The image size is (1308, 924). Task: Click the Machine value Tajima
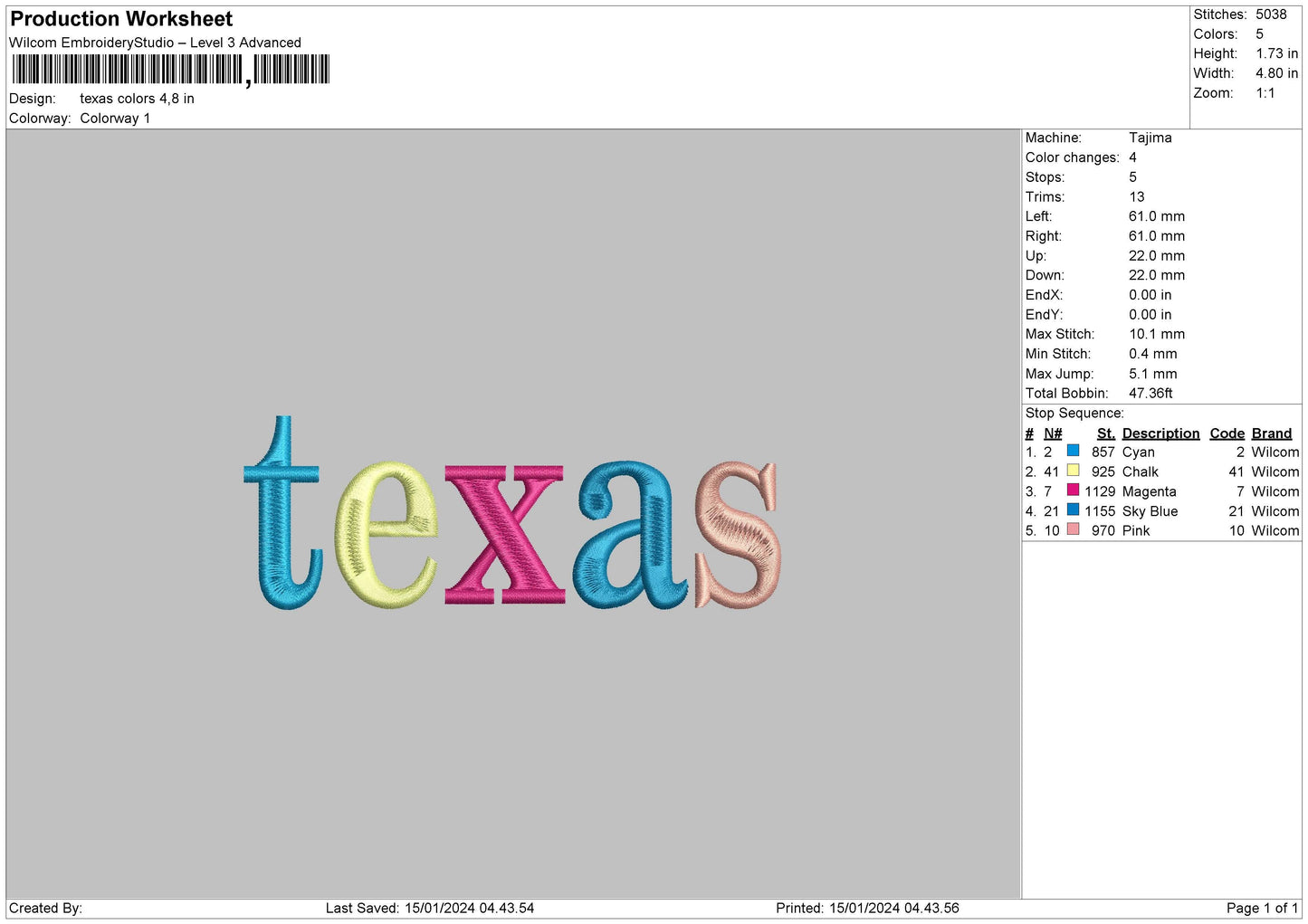[1150, 138]
